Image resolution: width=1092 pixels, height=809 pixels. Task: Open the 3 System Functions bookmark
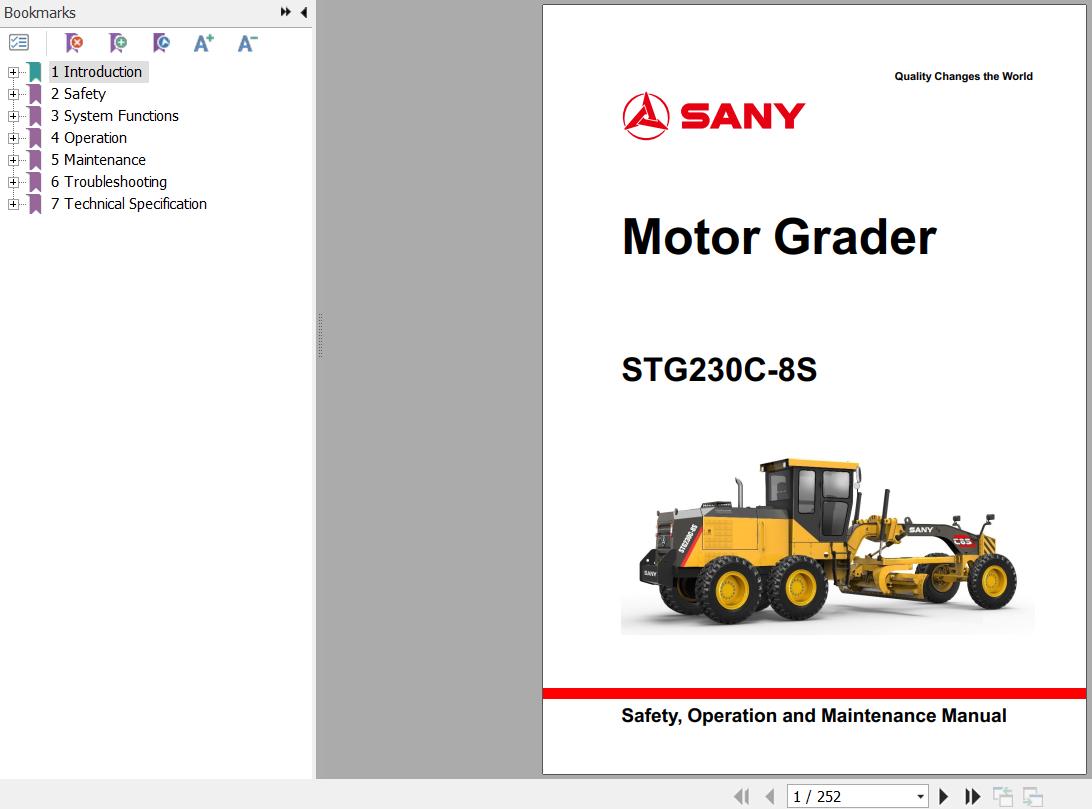coord(115,116)
